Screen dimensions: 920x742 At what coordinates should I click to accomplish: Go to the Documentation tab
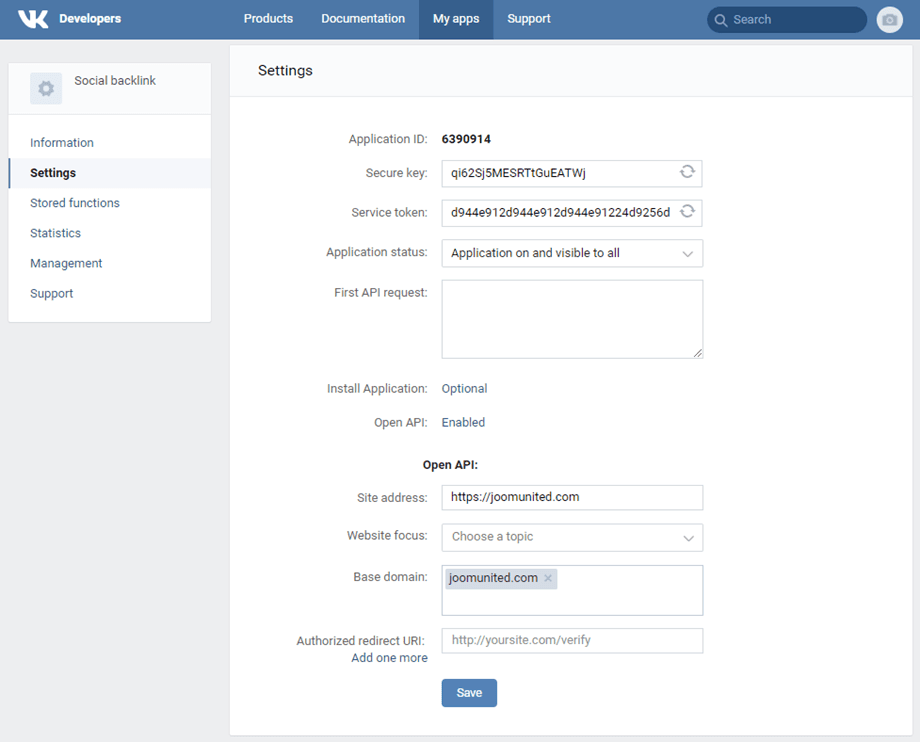(363, 19)
